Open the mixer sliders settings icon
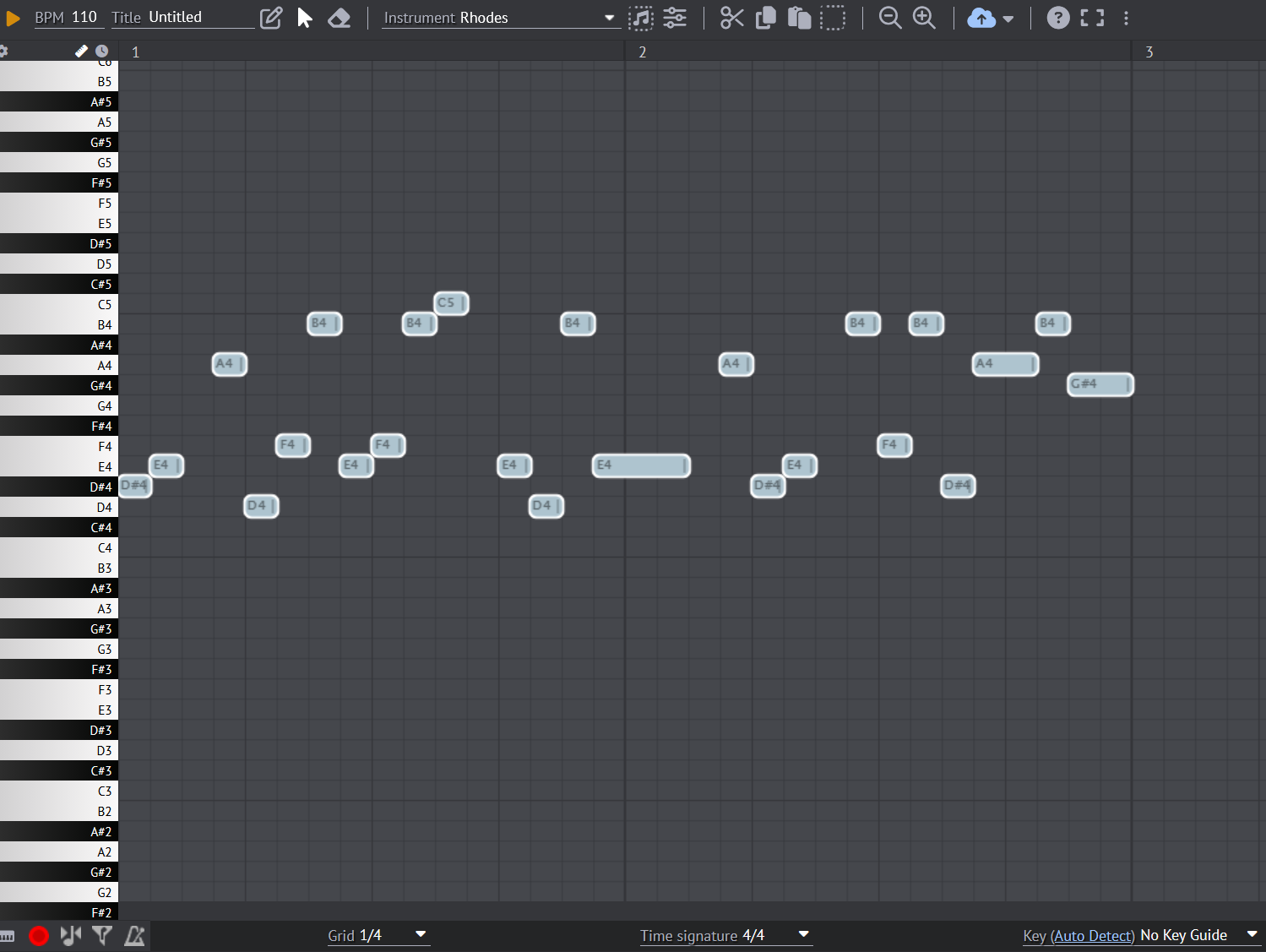Viewport: 1266px width, 952px height. [675, 18]
